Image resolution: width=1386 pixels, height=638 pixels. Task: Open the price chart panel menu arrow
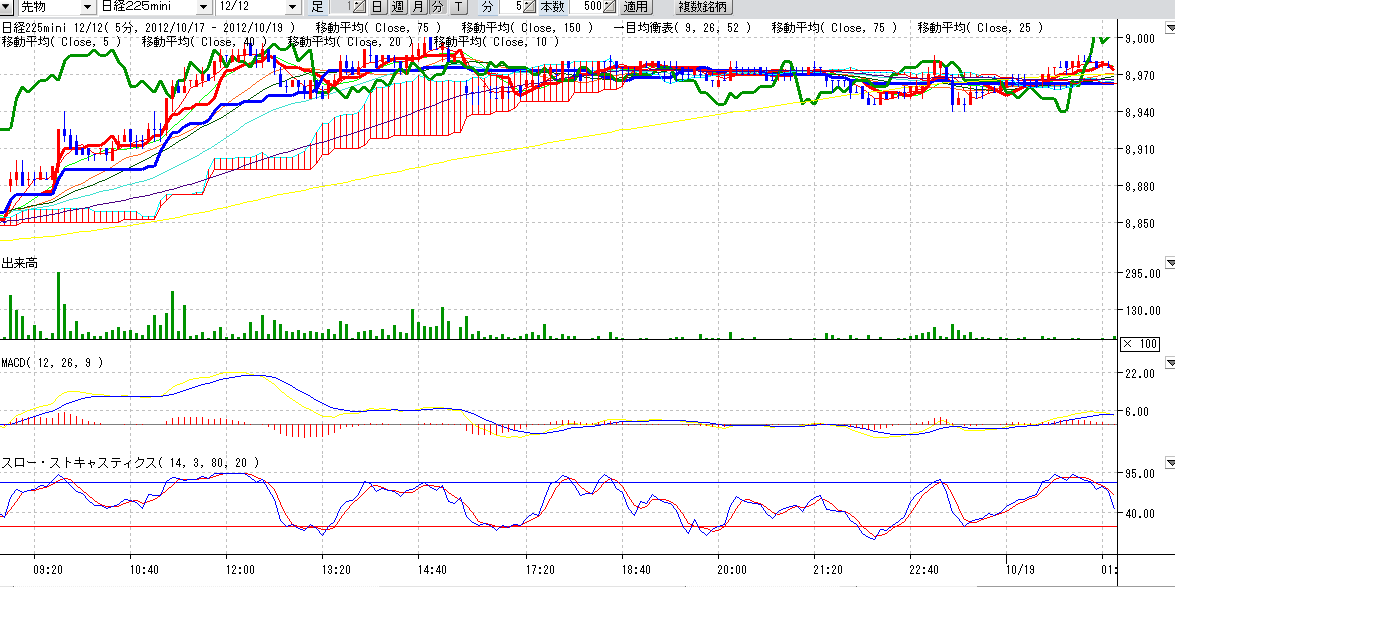pyautogui.click(x=1170, y=28)
